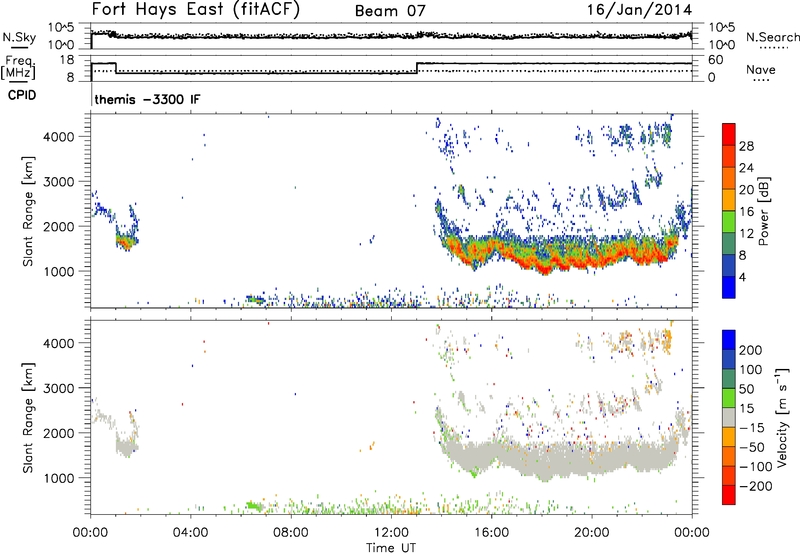Click the light green segment of power color bar

click(x=729, y=222)
